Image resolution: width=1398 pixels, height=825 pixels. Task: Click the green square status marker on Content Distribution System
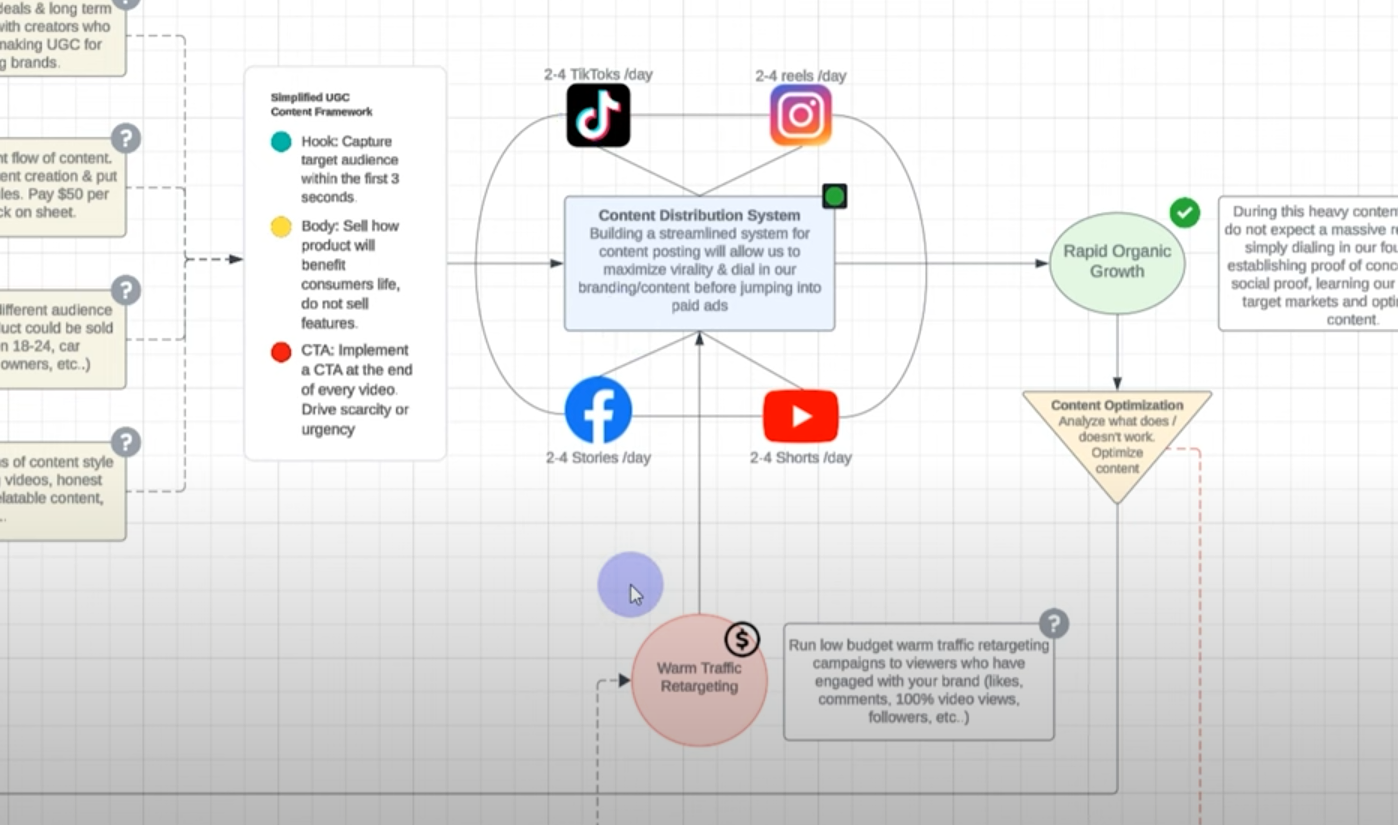(x=835, y=196)
